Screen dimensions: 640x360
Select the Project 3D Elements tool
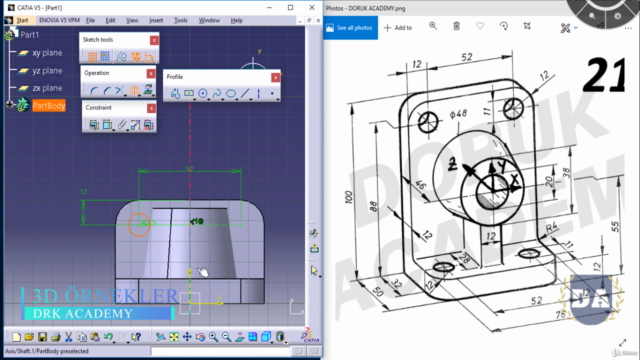tap(148, 90)
